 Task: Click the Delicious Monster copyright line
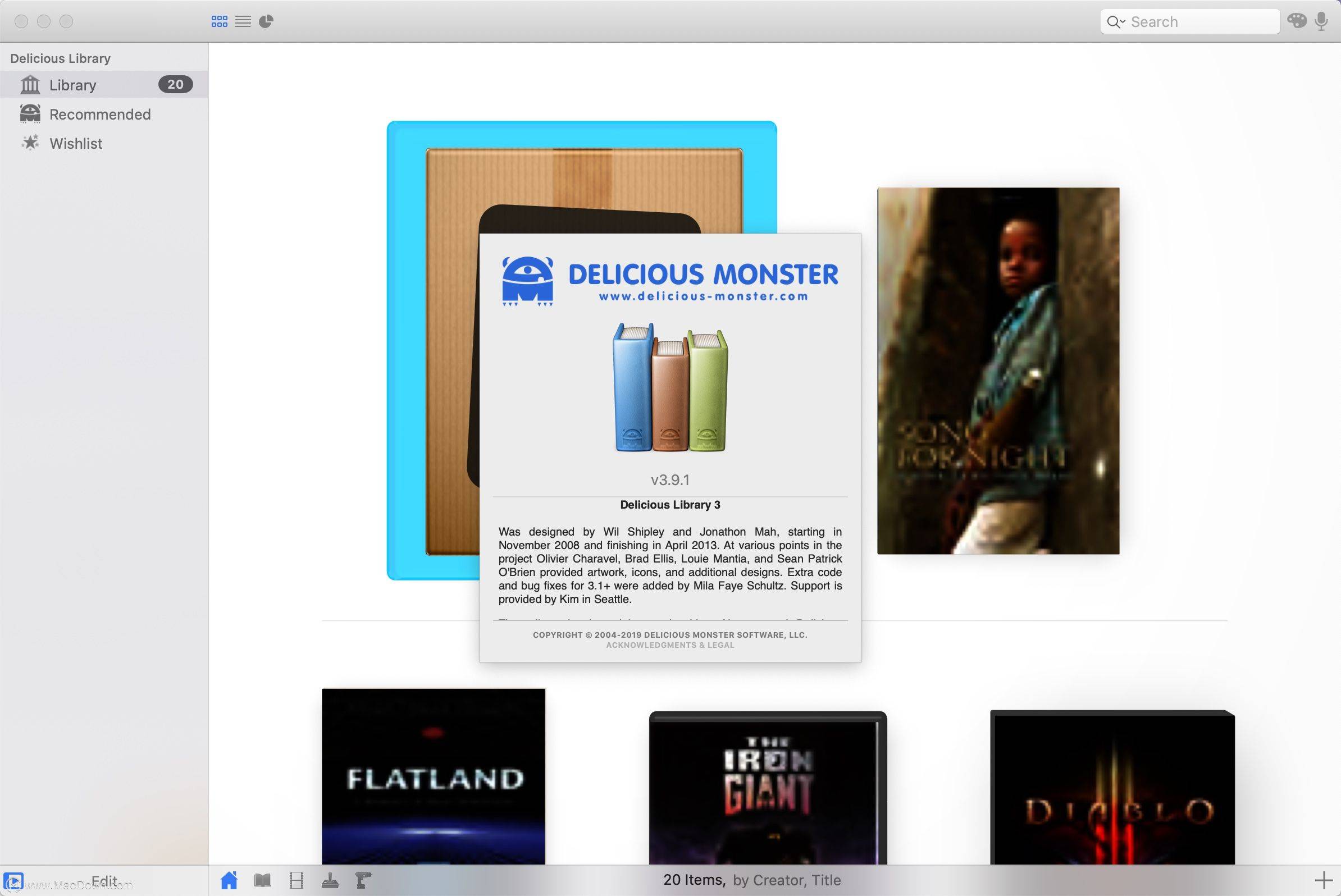tap(670, 635)
